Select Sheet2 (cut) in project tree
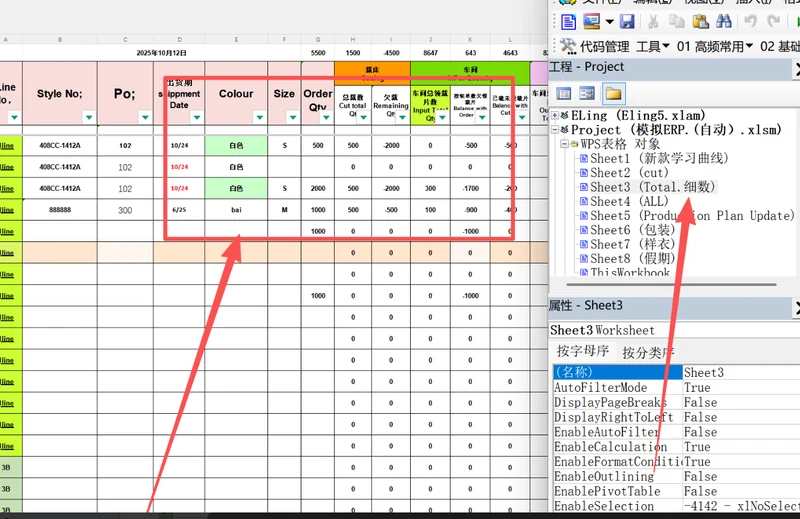Screen dimensions: 800x519 point(629,172)
